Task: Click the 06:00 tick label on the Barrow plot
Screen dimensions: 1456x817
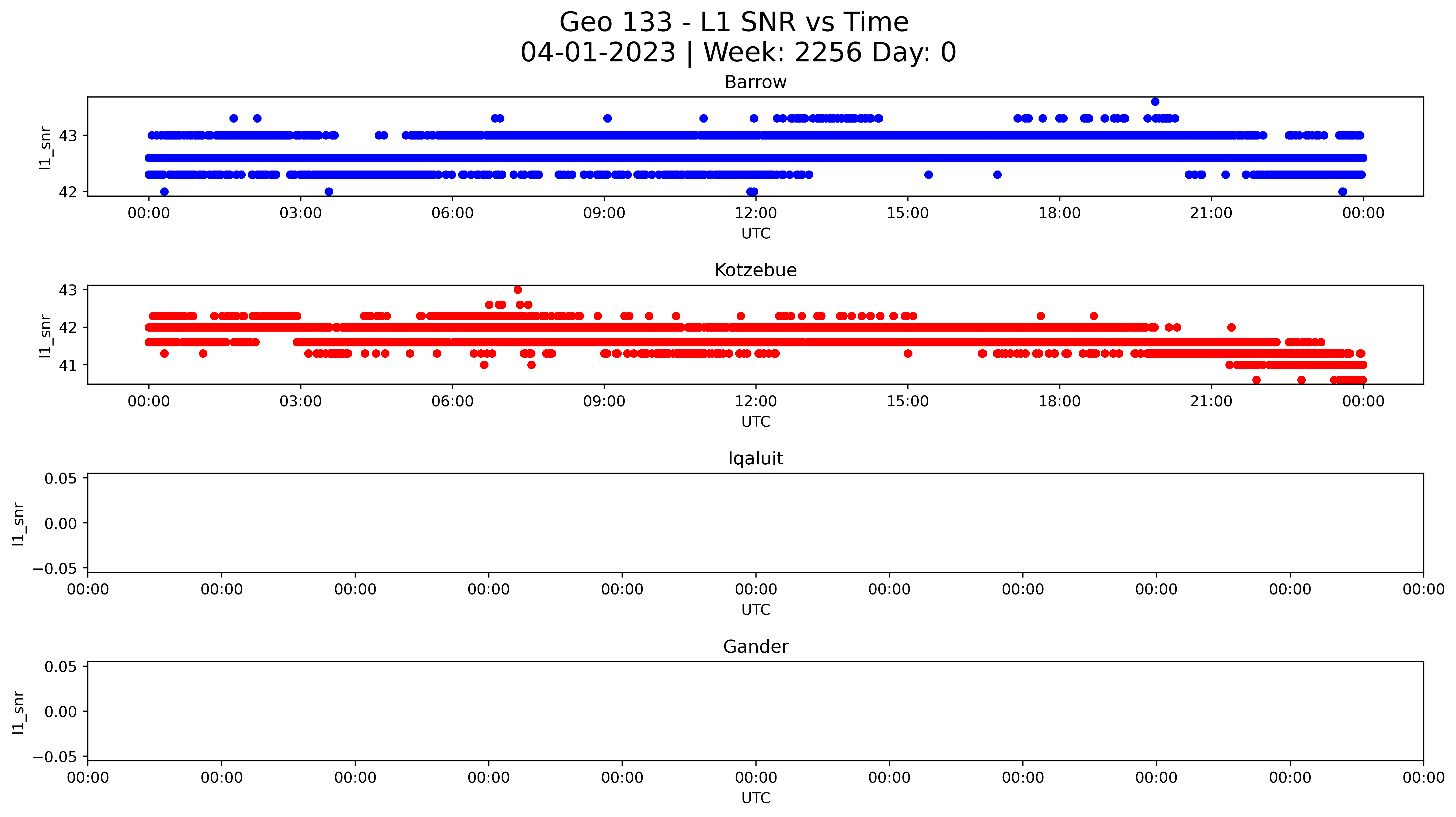Action: (x=452, y=214)
